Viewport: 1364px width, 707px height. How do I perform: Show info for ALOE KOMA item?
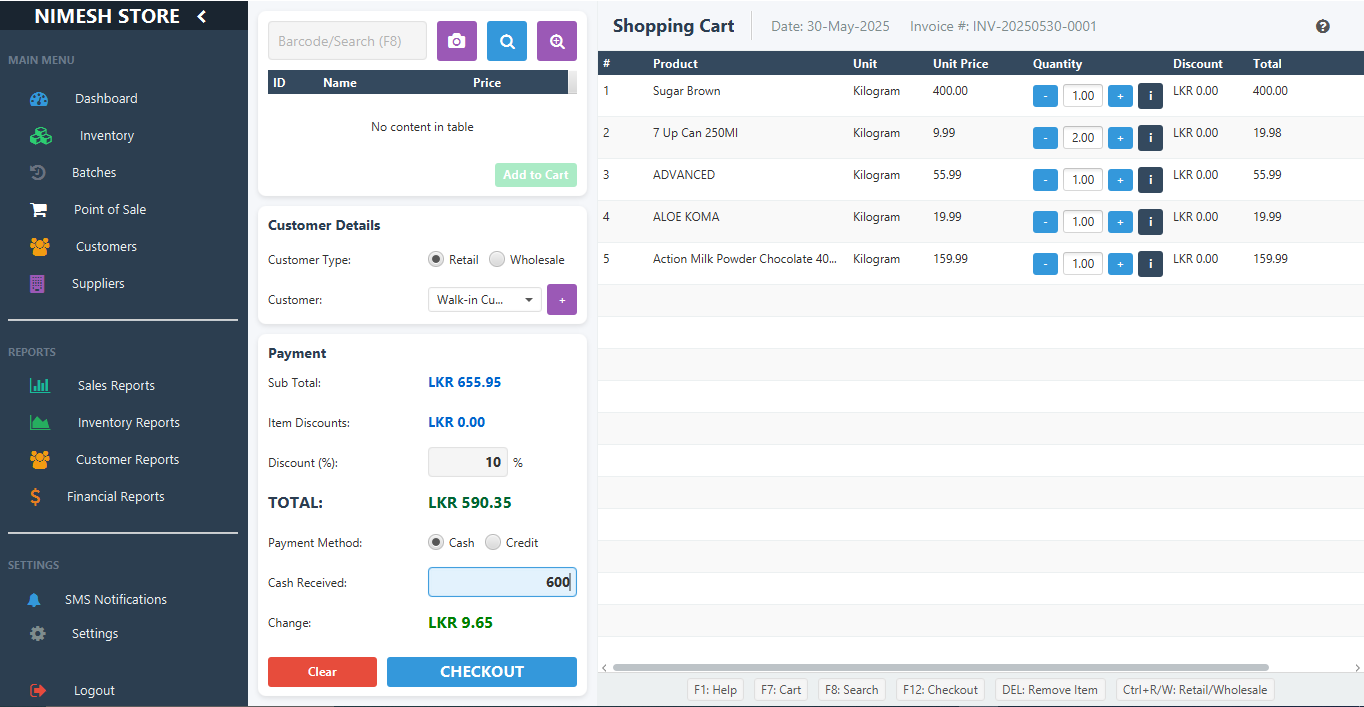point(1150,222)
